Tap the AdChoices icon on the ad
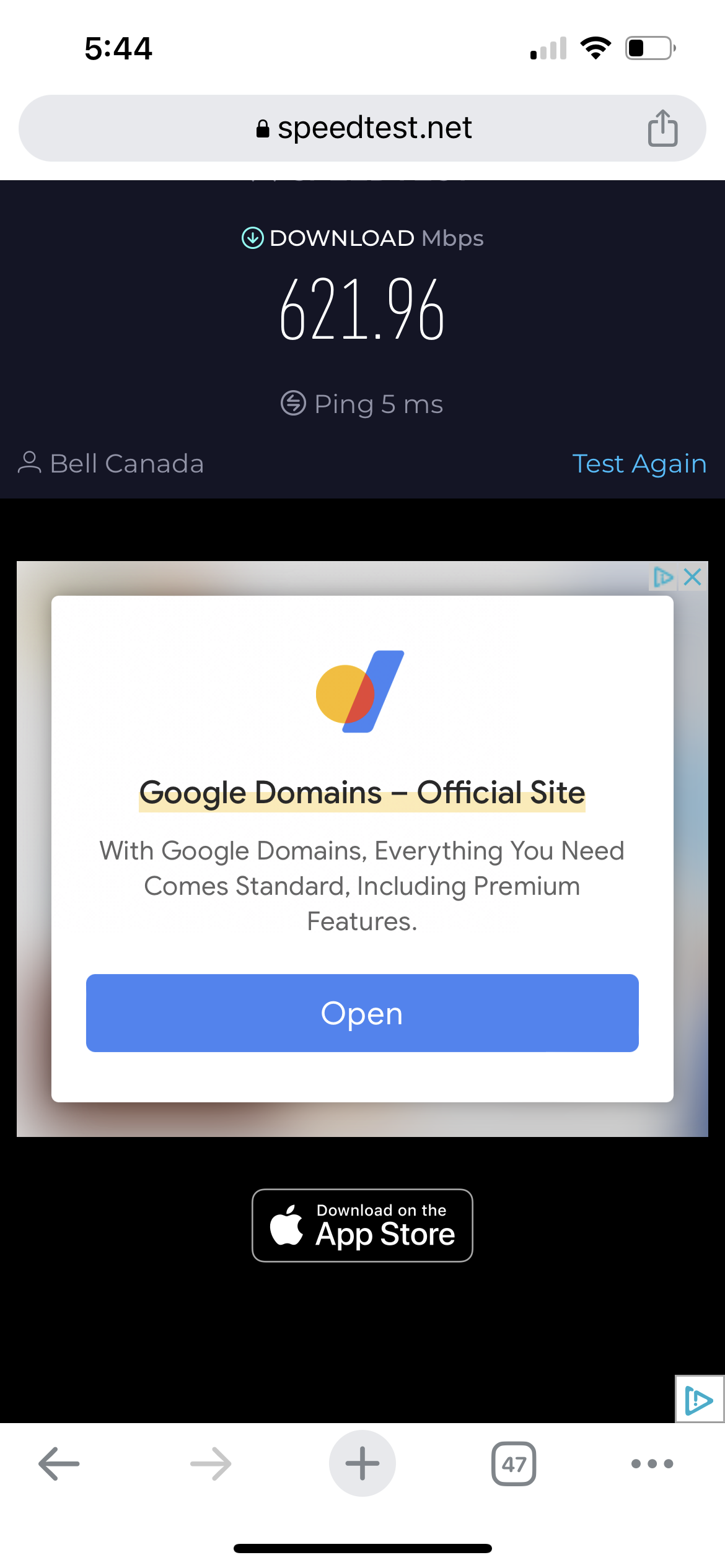Image resolution: width=725 pixels, height=1568 pixels. coord(663,577)
